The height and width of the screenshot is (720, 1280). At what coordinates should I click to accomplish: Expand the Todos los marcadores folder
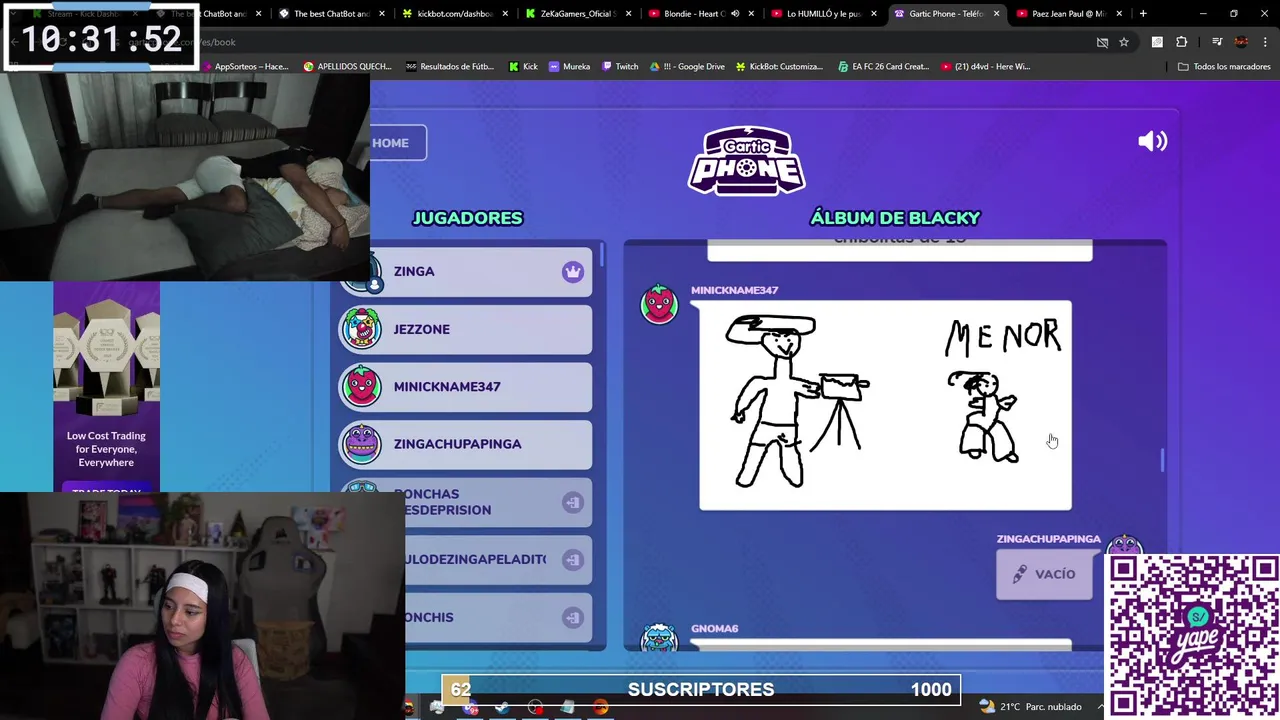click(1224, 67)
